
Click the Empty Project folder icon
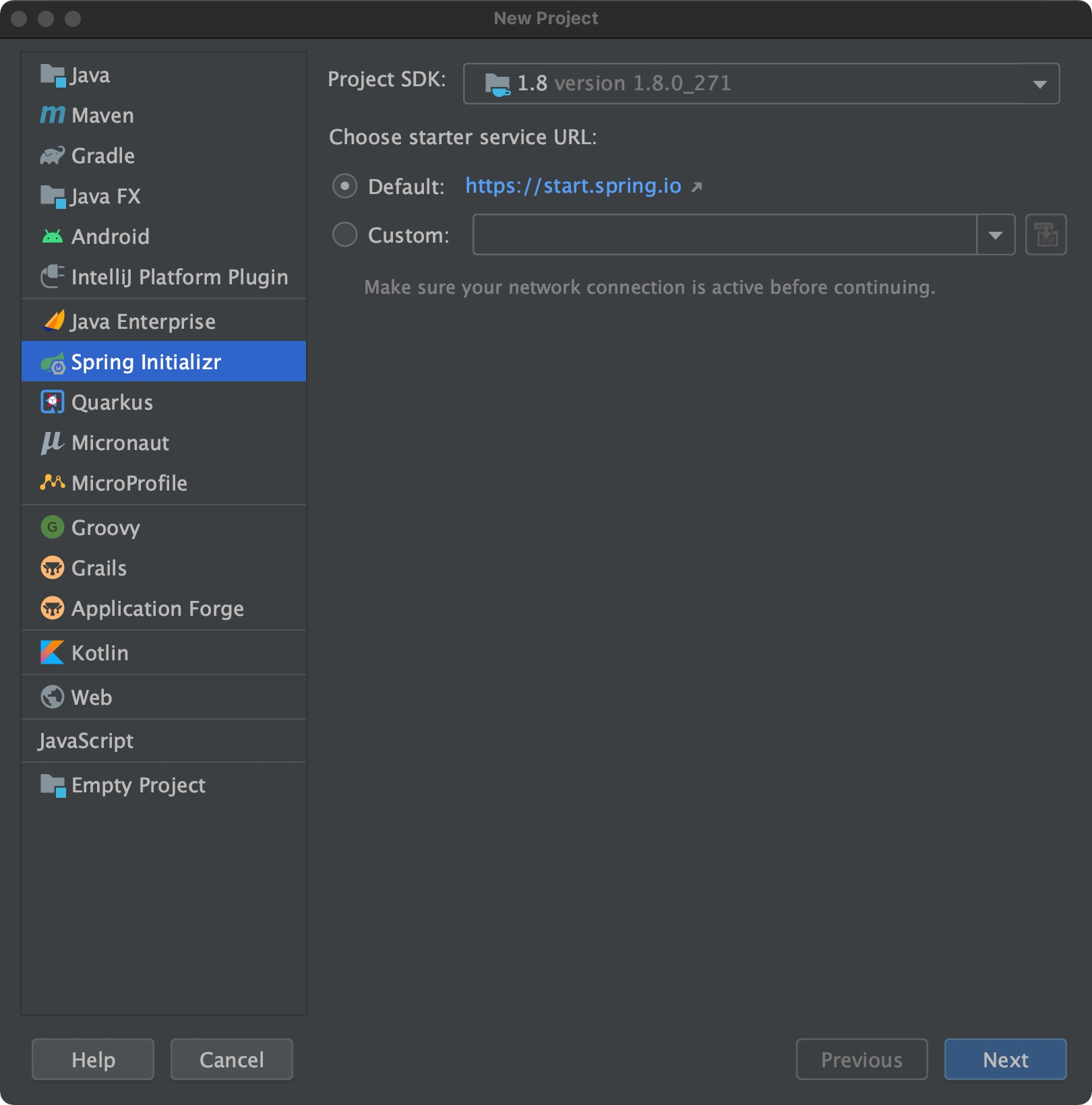point(53,786)
